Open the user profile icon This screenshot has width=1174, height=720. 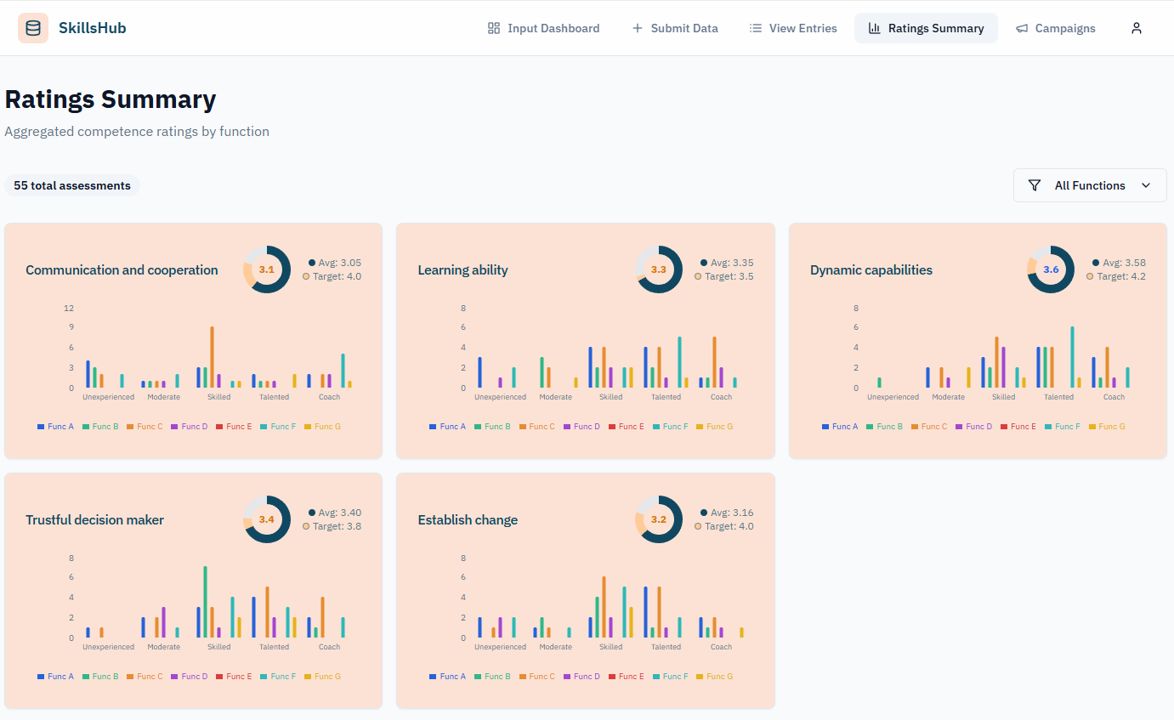(1136, 28)
